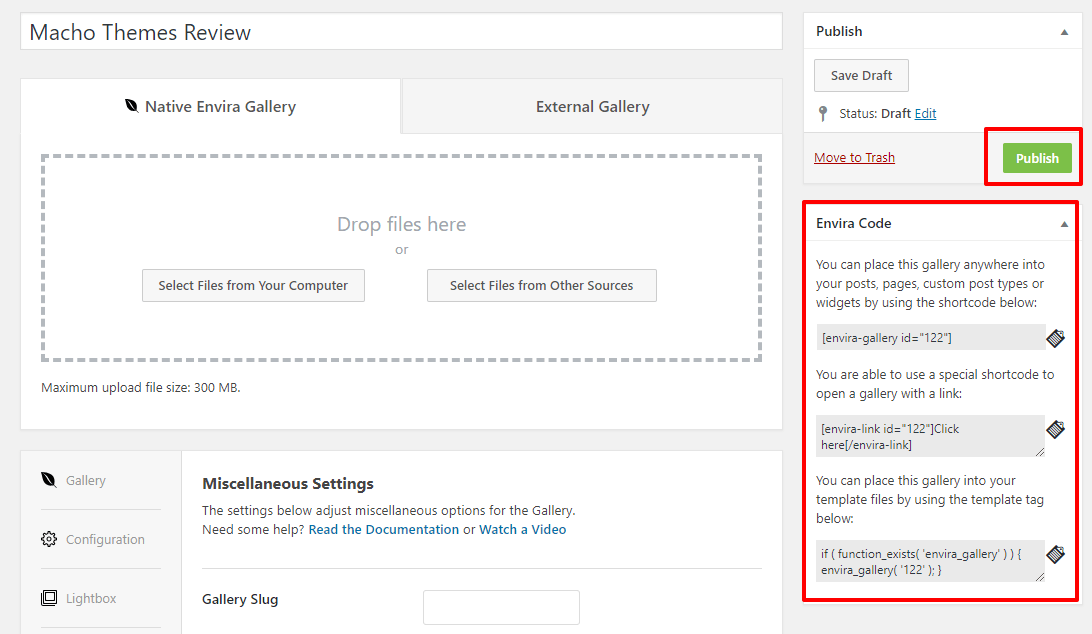Copy the template tag code with clipboard icon
Viewport: 1092px width, 634px height.
tap(1056, 555)
